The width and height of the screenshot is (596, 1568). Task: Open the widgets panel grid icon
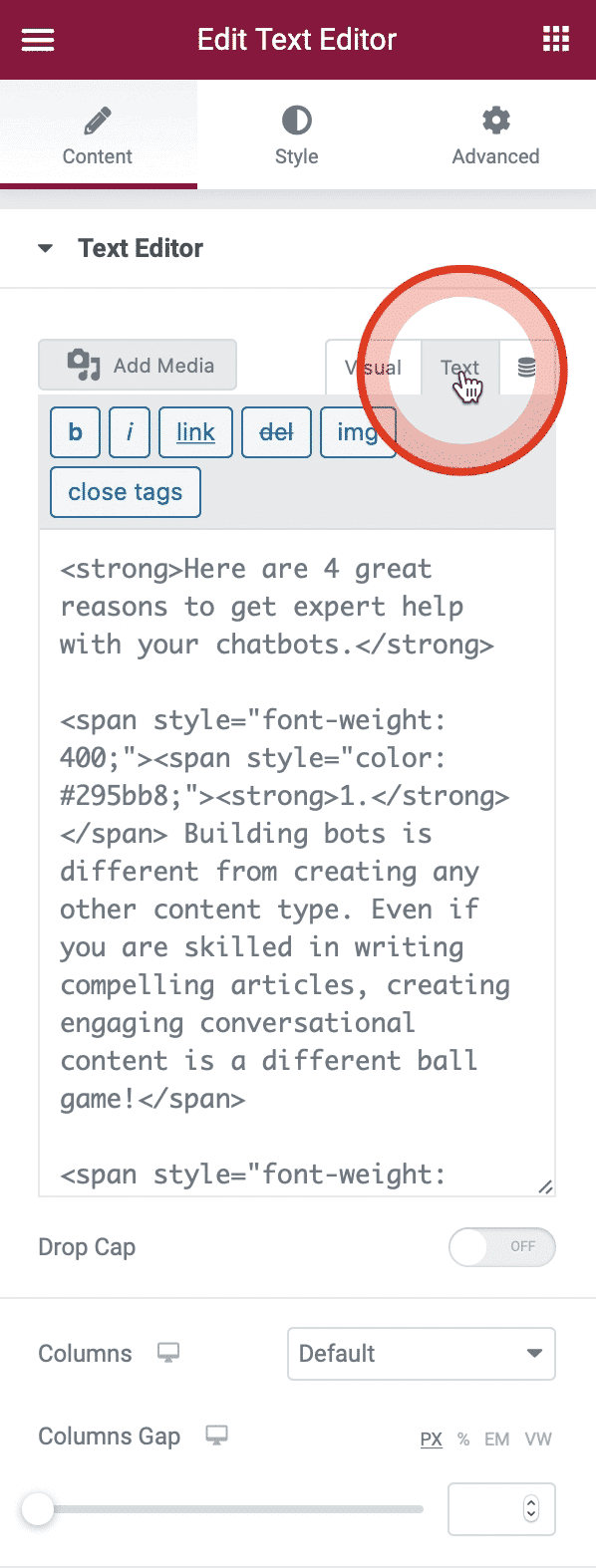(x=555, y=40)
